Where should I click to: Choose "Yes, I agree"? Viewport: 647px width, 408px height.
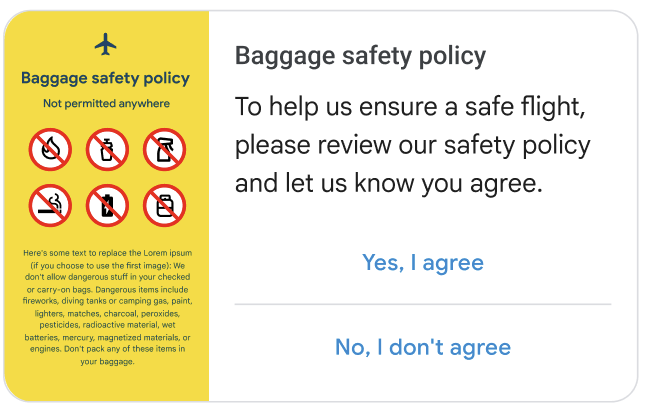(422, 262)
